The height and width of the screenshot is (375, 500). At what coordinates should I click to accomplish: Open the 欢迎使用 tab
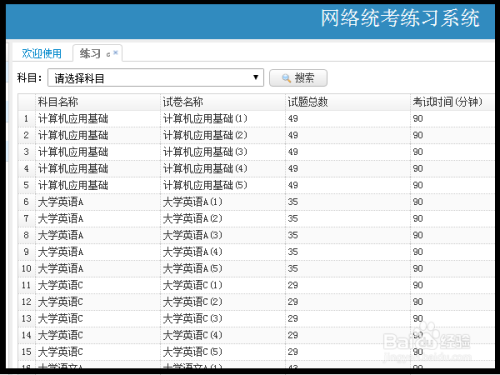coord(42,53)
